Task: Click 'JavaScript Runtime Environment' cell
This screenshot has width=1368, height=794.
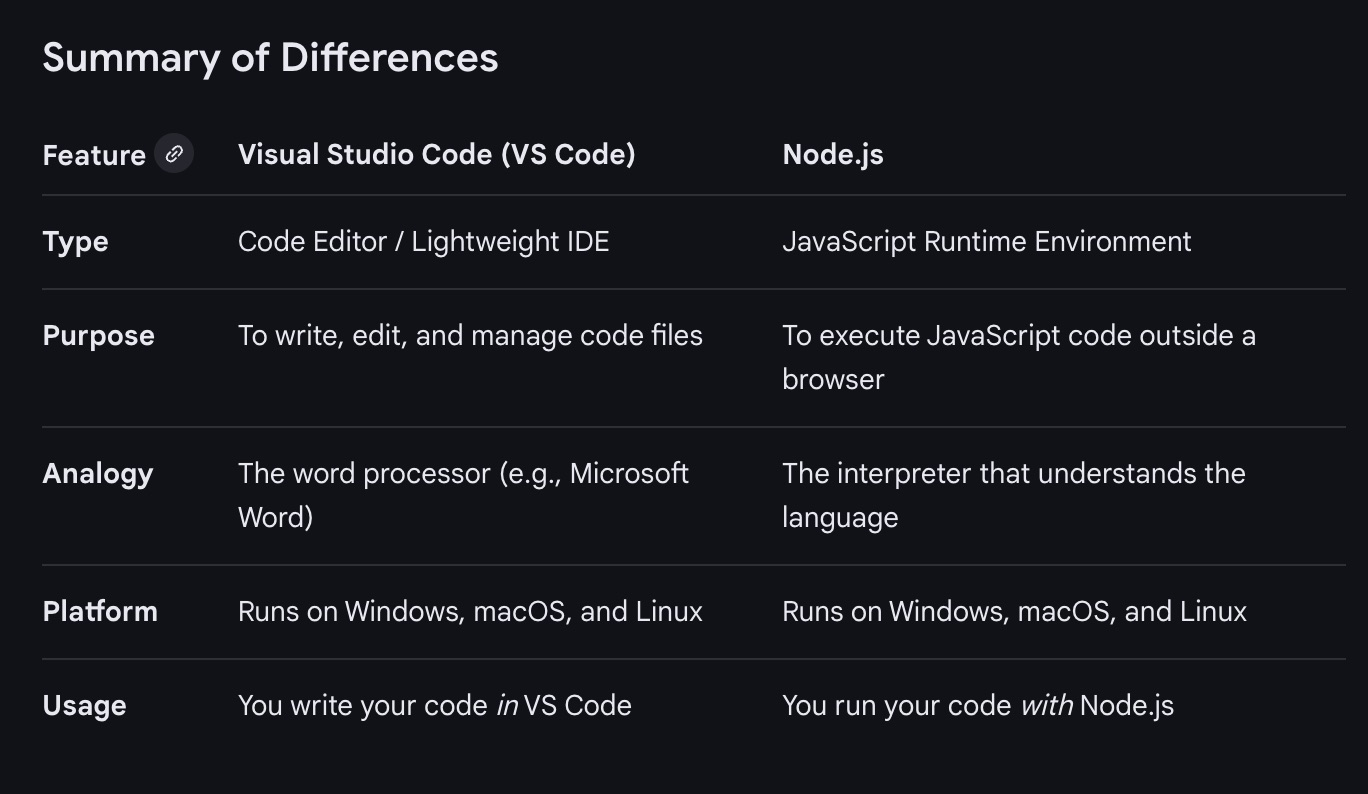Action: tap(987, 242)
